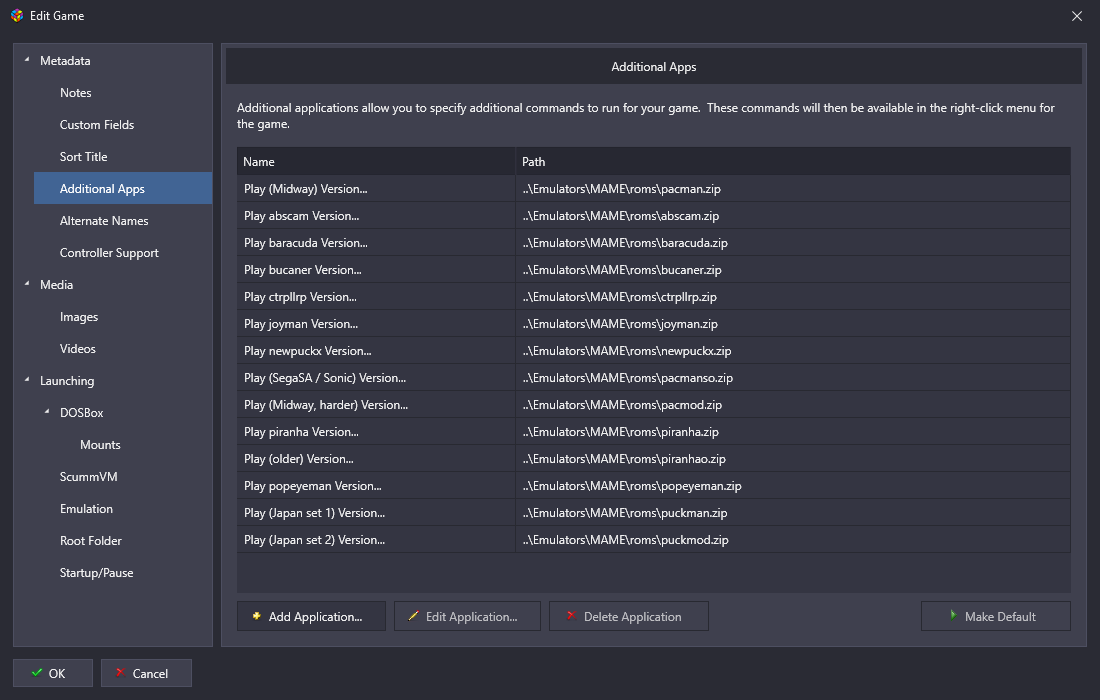The image size is (1100, 700).
Task: Click the pacman.zip path cell
Action: (793, 189)
